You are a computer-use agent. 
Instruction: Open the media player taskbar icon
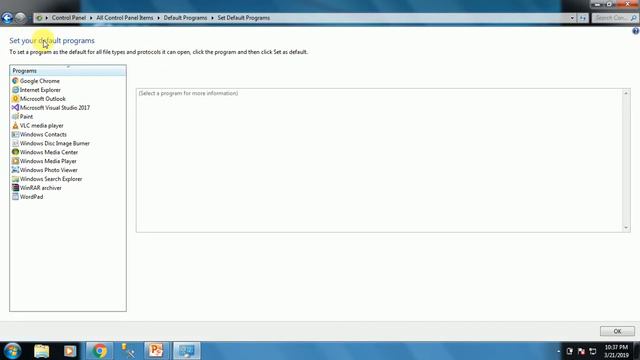tap(70, 351)
